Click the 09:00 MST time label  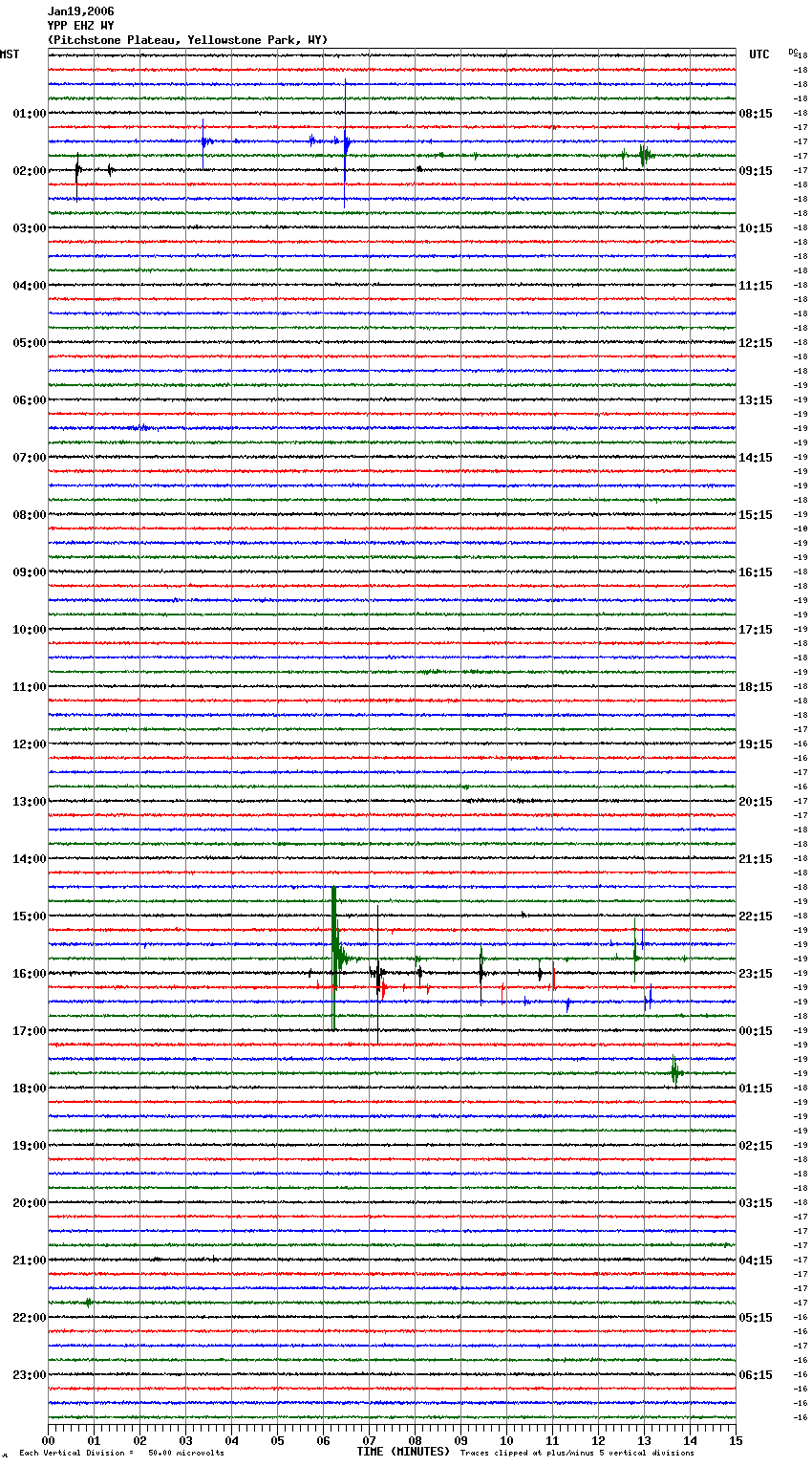coord(30,572)
